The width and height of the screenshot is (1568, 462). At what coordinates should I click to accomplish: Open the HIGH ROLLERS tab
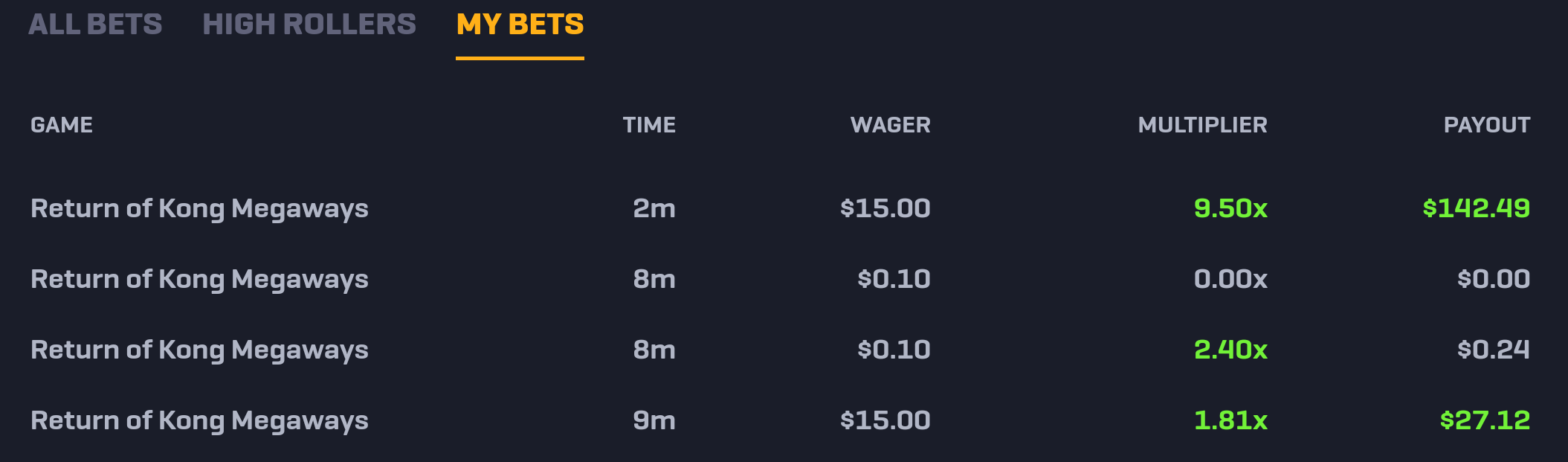309,25
